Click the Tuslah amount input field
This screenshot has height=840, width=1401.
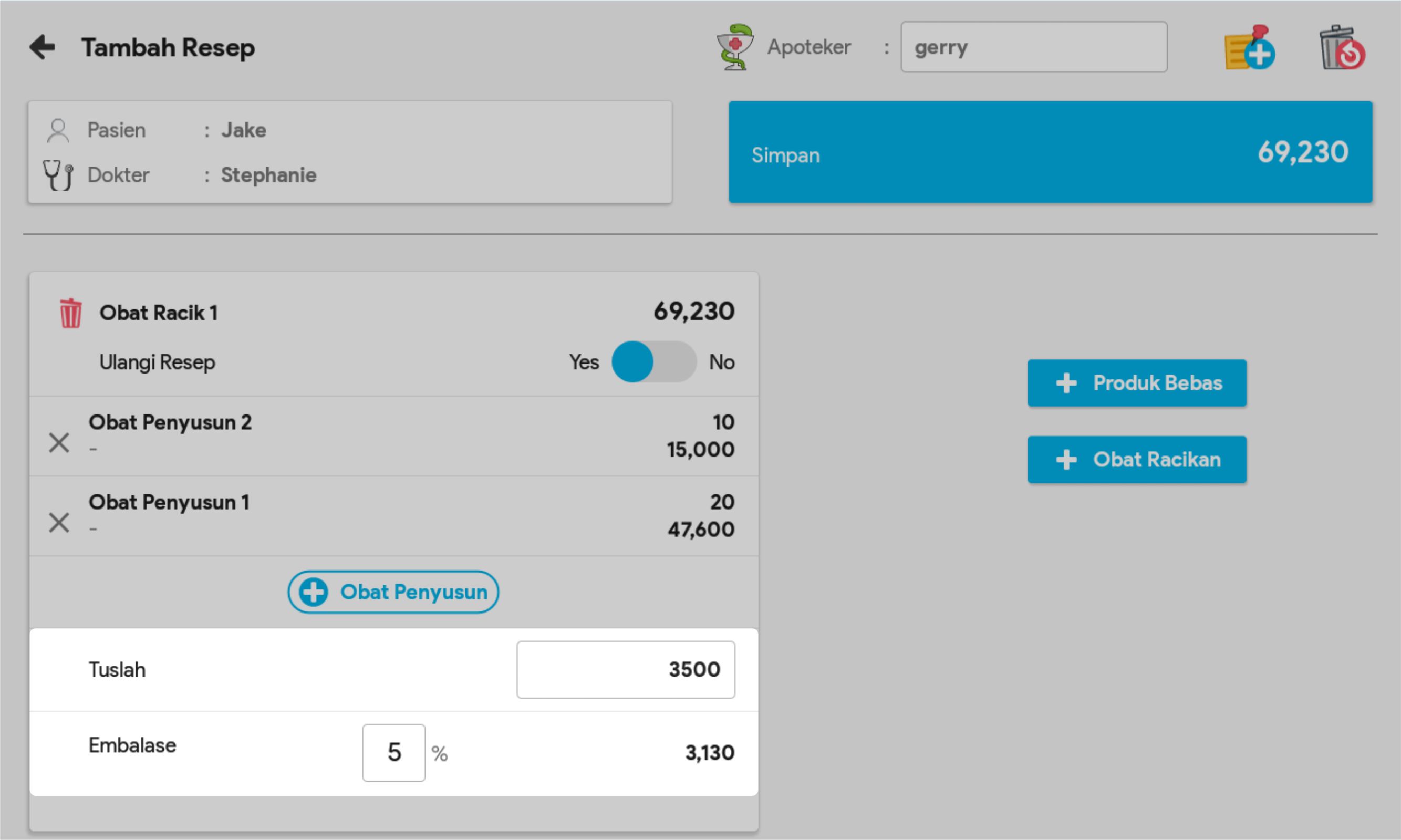(x=625, y=670)
